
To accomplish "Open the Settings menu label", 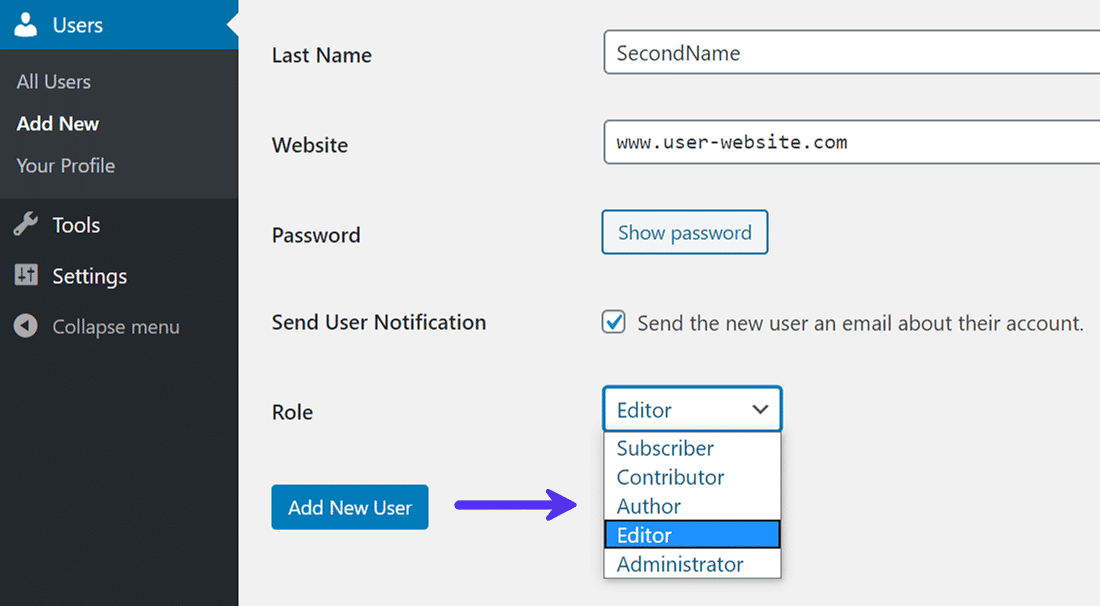I will pyautogui.click(x=90, y=276).
